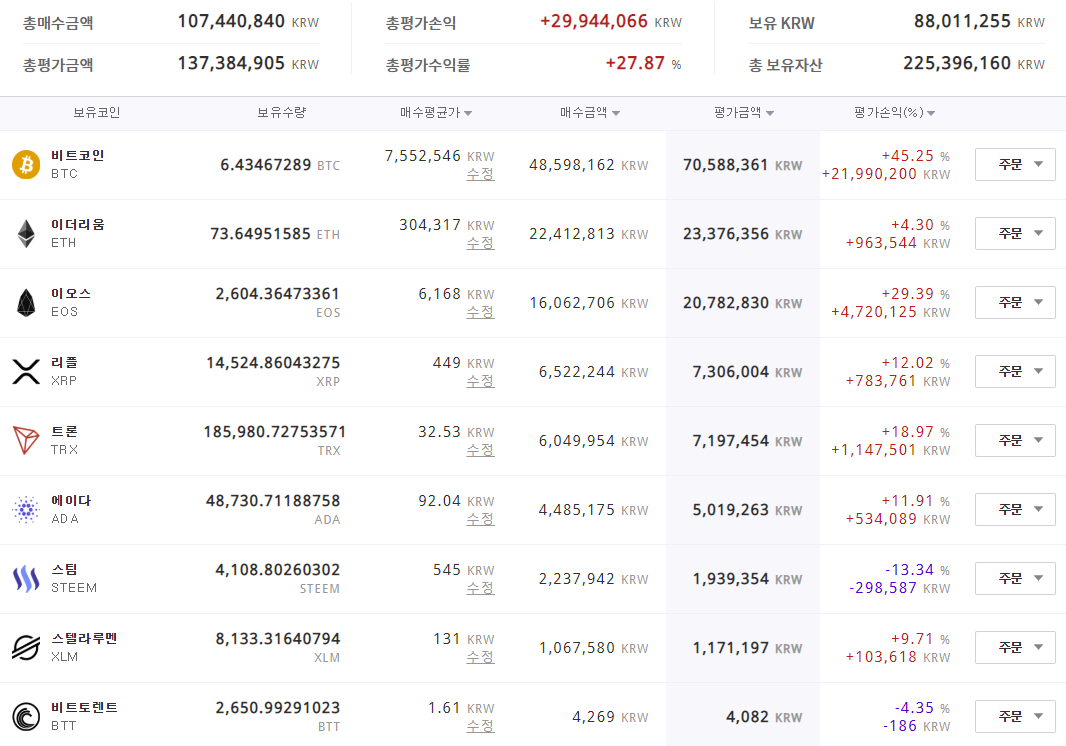Click 수정 link under Bitcoin average price

click(x=480, y=174)
